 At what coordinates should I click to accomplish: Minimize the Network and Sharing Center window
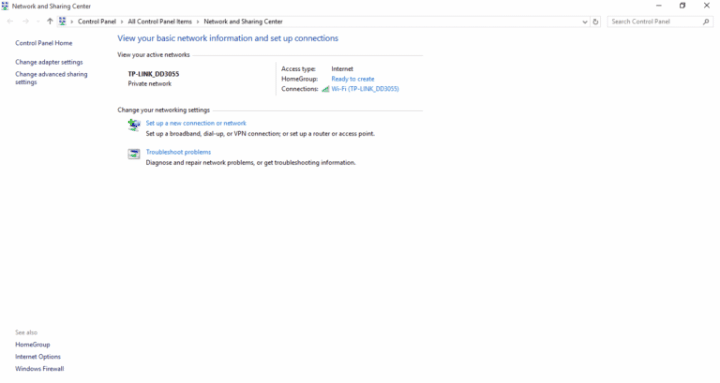coord(659,6)
